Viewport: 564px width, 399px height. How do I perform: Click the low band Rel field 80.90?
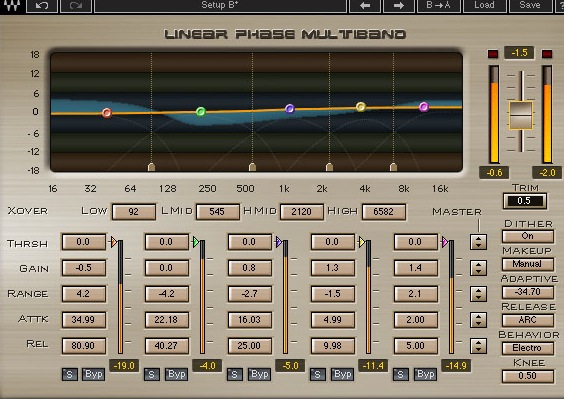click(84, 345)
